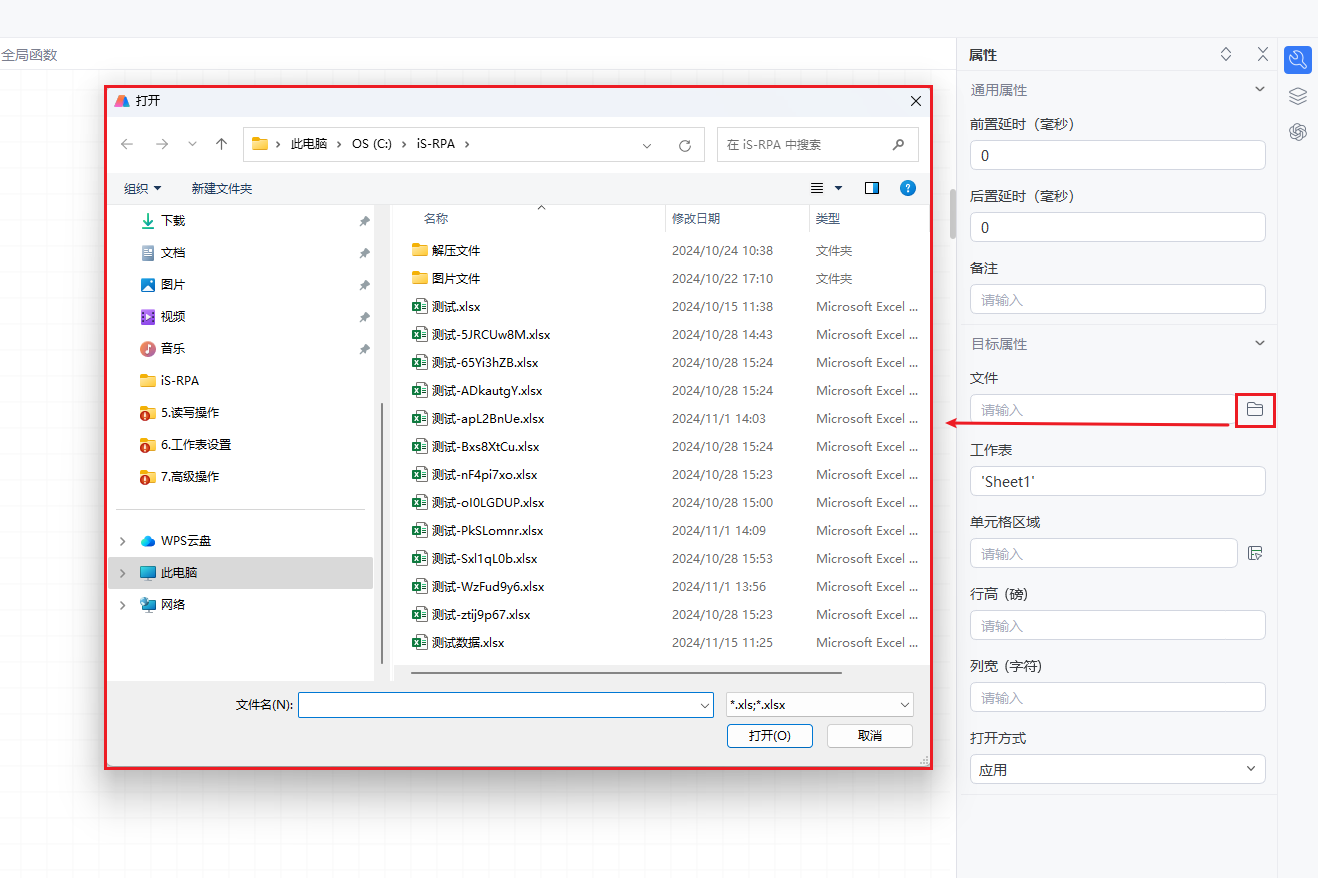Screen dimensions: 1318x878
Task: Toggle the preview pane button
Action: tap(872, 188)
